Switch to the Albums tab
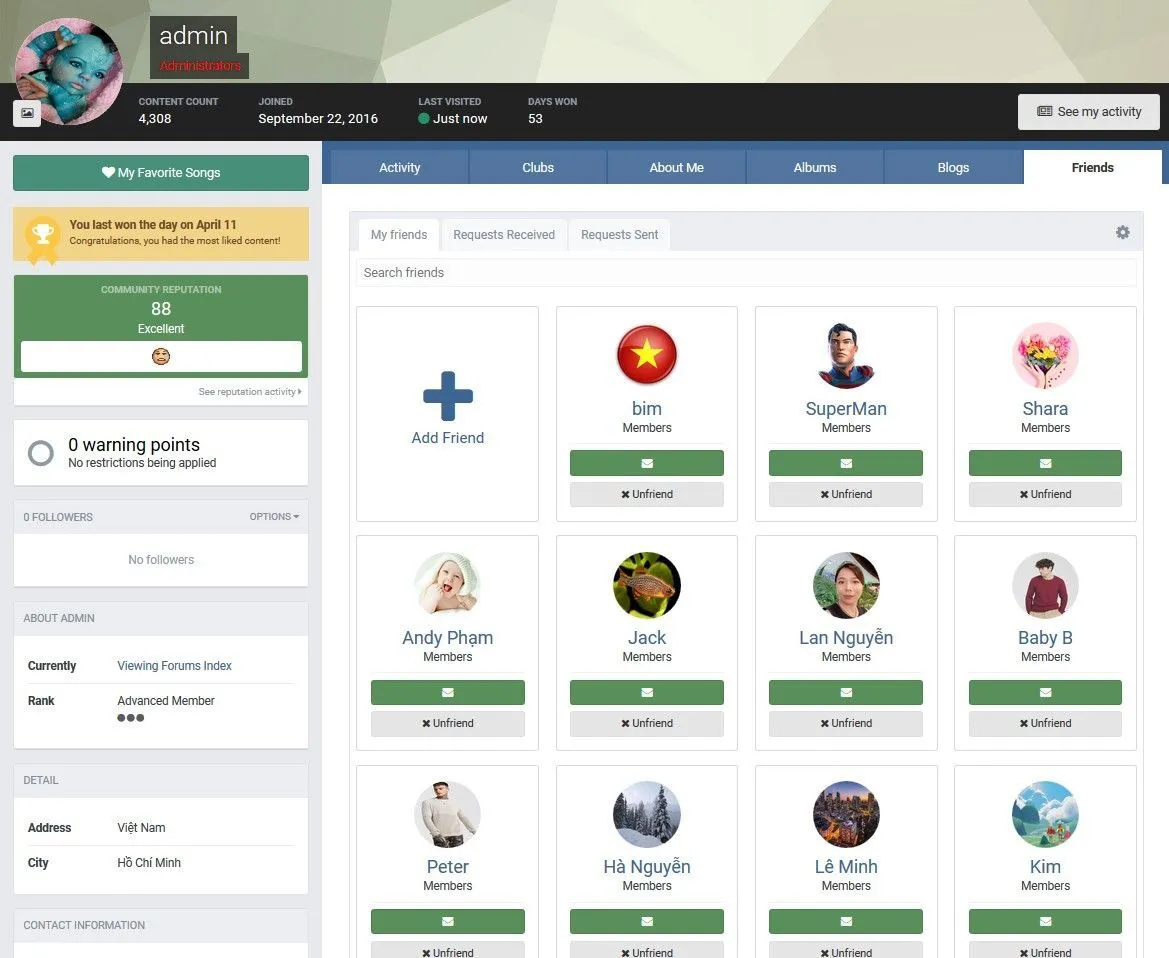The height and width of the screenshot is (958, 1169). (815, 168)
